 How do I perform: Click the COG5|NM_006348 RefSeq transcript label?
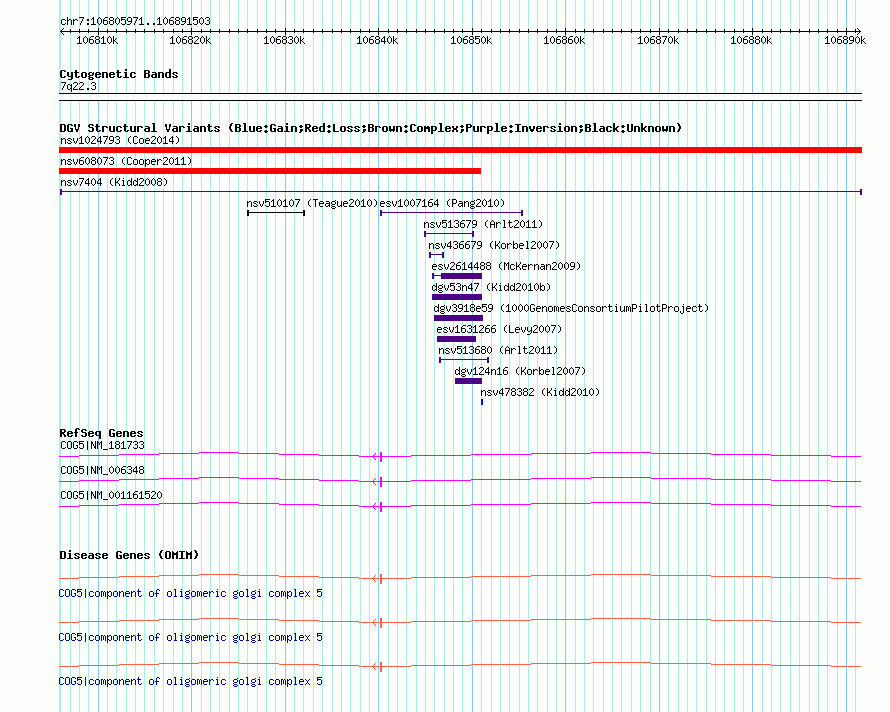pos(102,471)
